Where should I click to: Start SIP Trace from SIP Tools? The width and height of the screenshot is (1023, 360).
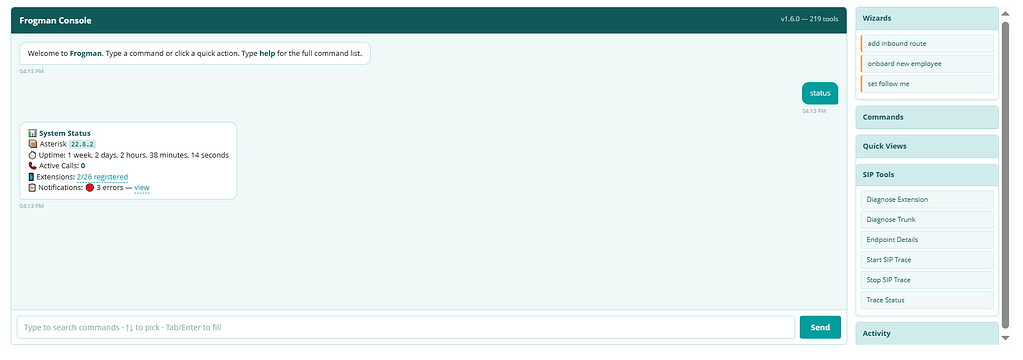927,260
